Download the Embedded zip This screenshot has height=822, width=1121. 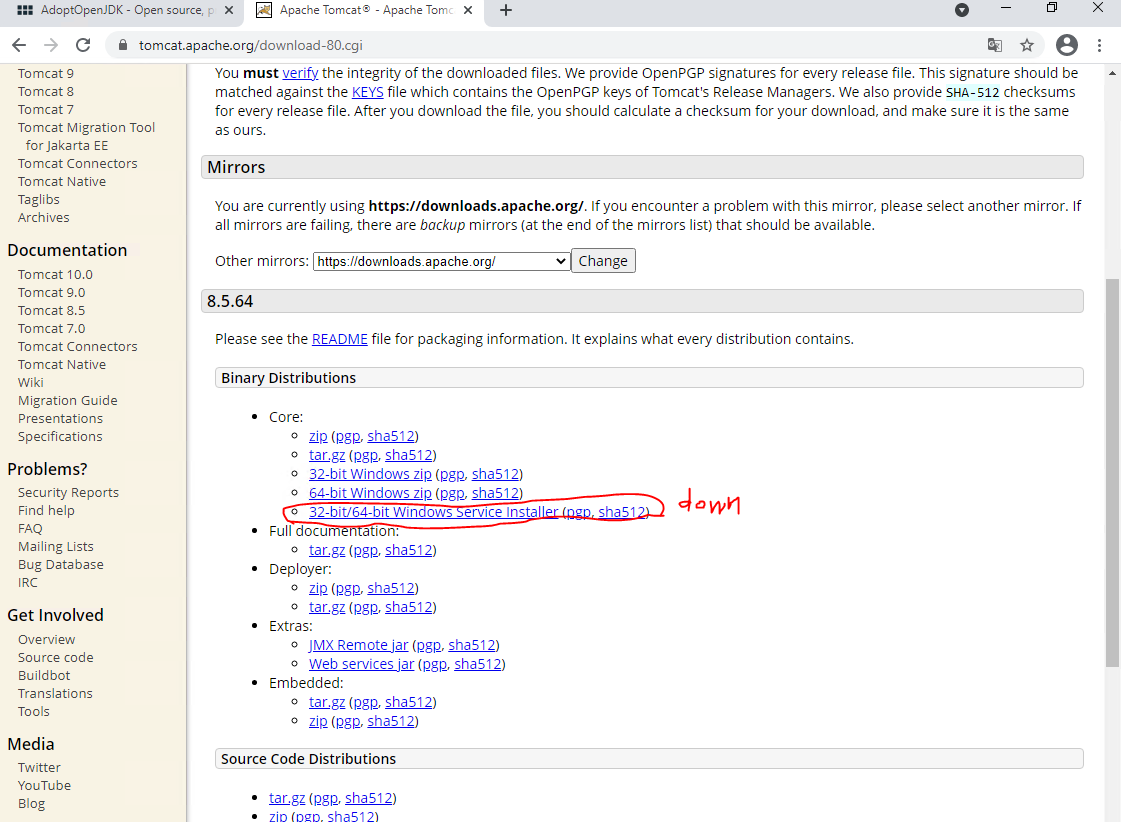(318, 721)
